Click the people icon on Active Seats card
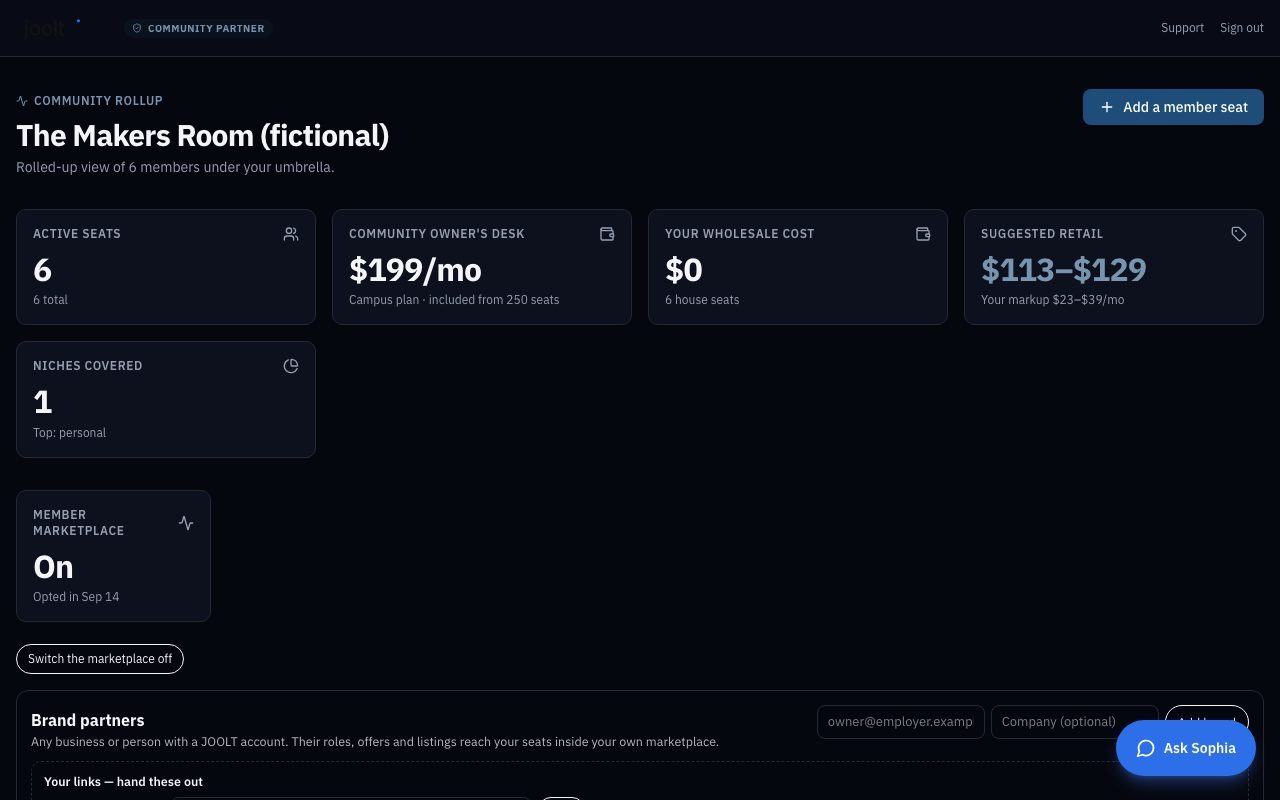 coord(291,234)
